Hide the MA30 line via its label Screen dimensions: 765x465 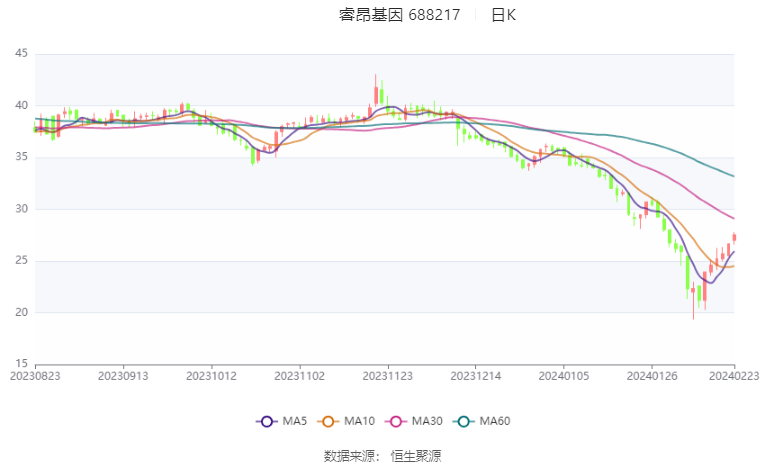point(427,421)
